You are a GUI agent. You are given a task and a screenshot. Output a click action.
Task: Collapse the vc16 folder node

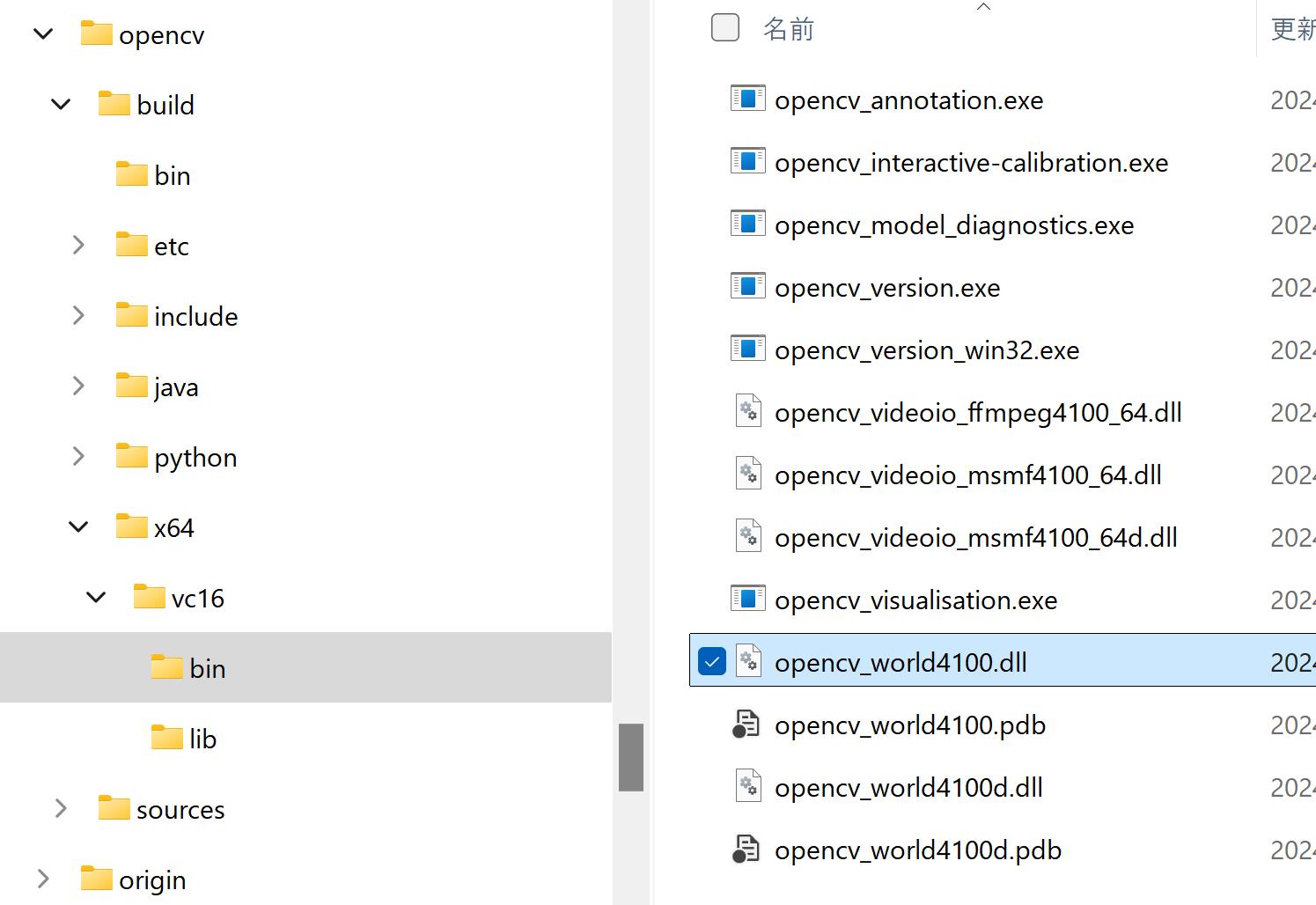pyautogui.click(x=96, y=598)
